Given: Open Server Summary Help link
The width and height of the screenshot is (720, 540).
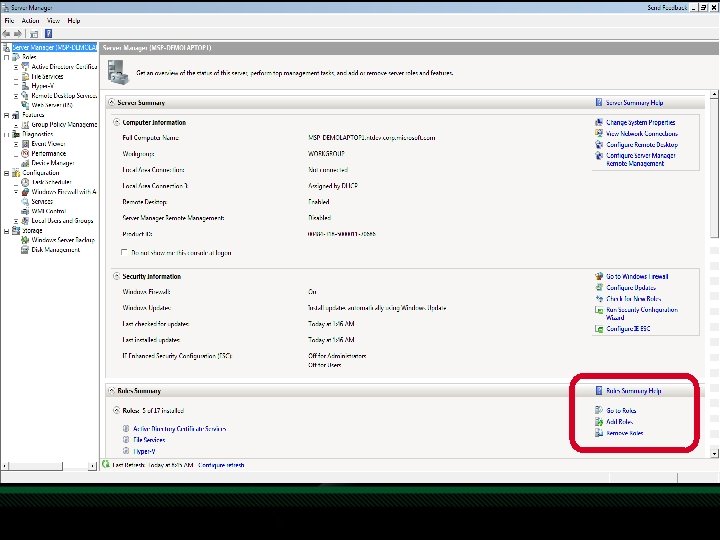Looking at the screenshot, I should point(635,103).
